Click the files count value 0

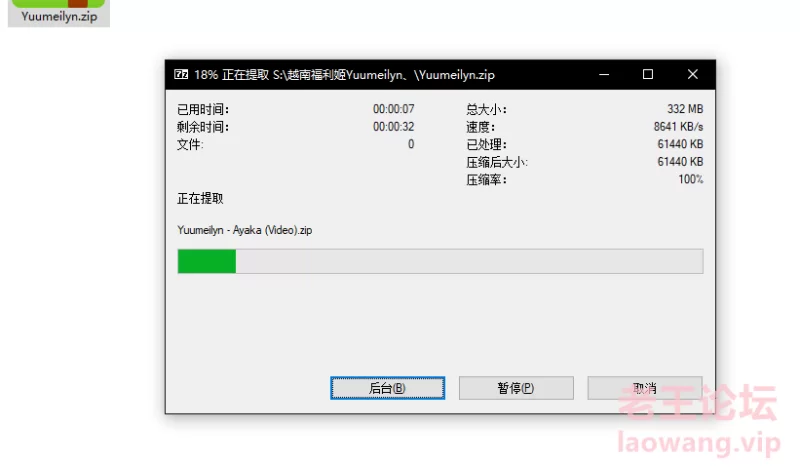(x=411, y=144)
